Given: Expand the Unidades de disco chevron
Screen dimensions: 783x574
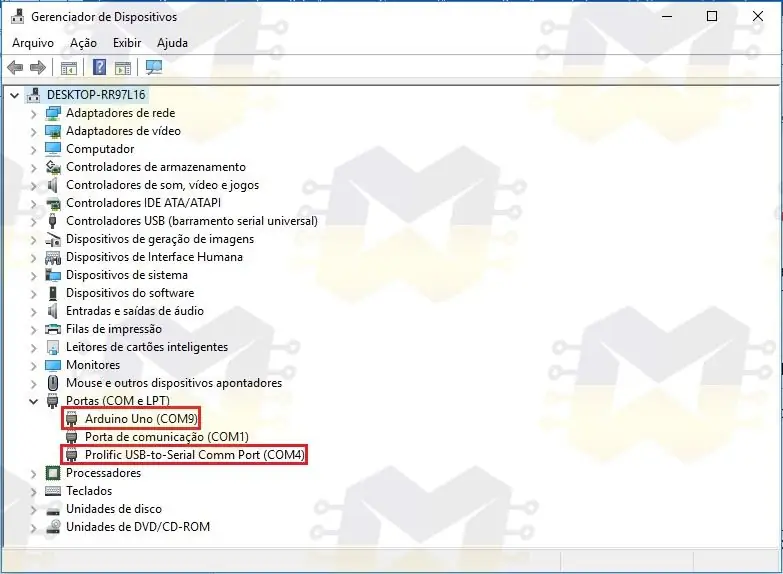Looking at the screenshot, I should 33,509.
